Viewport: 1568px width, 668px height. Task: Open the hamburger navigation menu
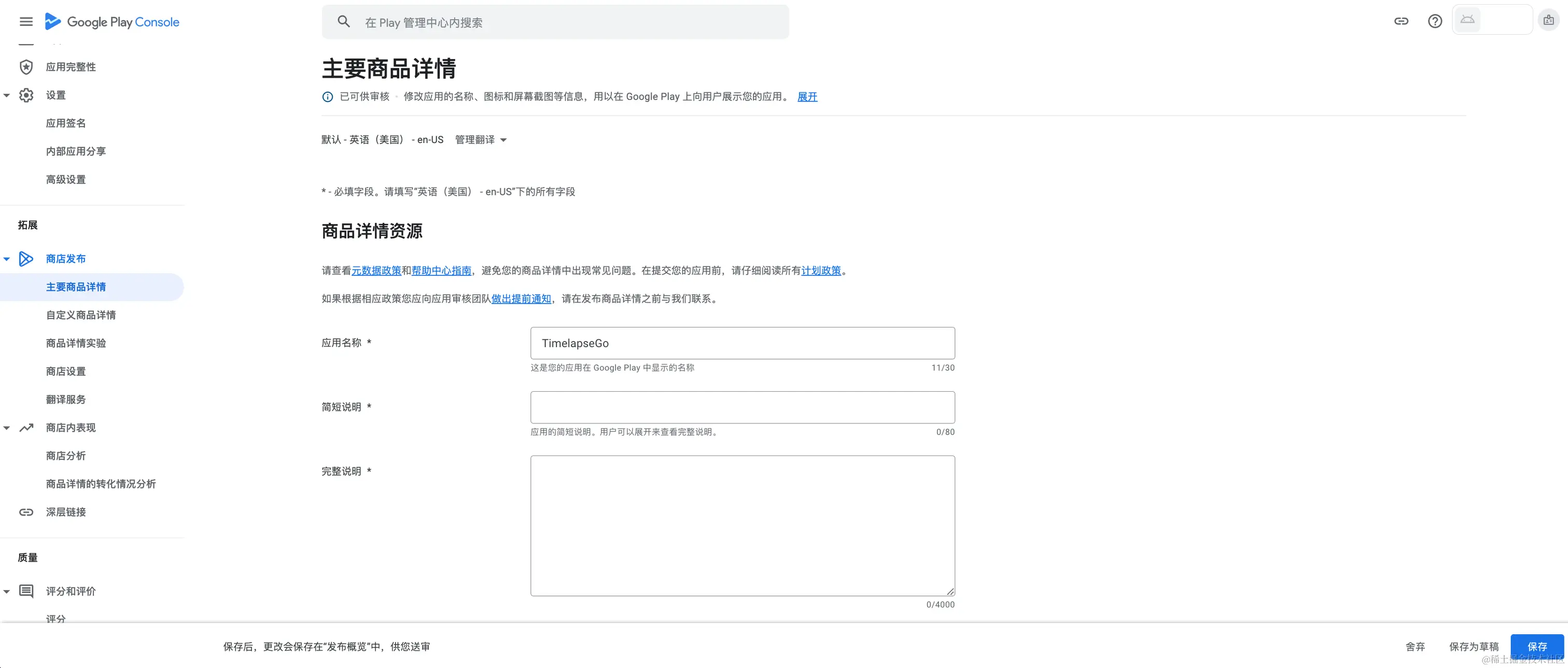[25, 22]
